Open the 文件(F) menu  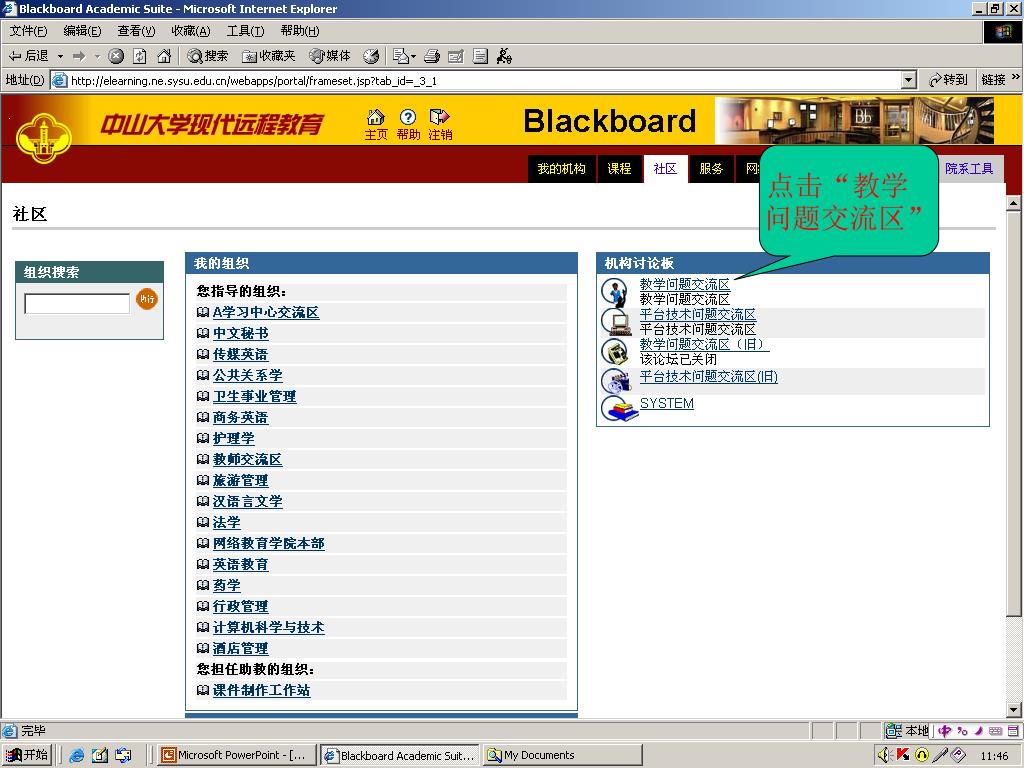click(29, 31)
